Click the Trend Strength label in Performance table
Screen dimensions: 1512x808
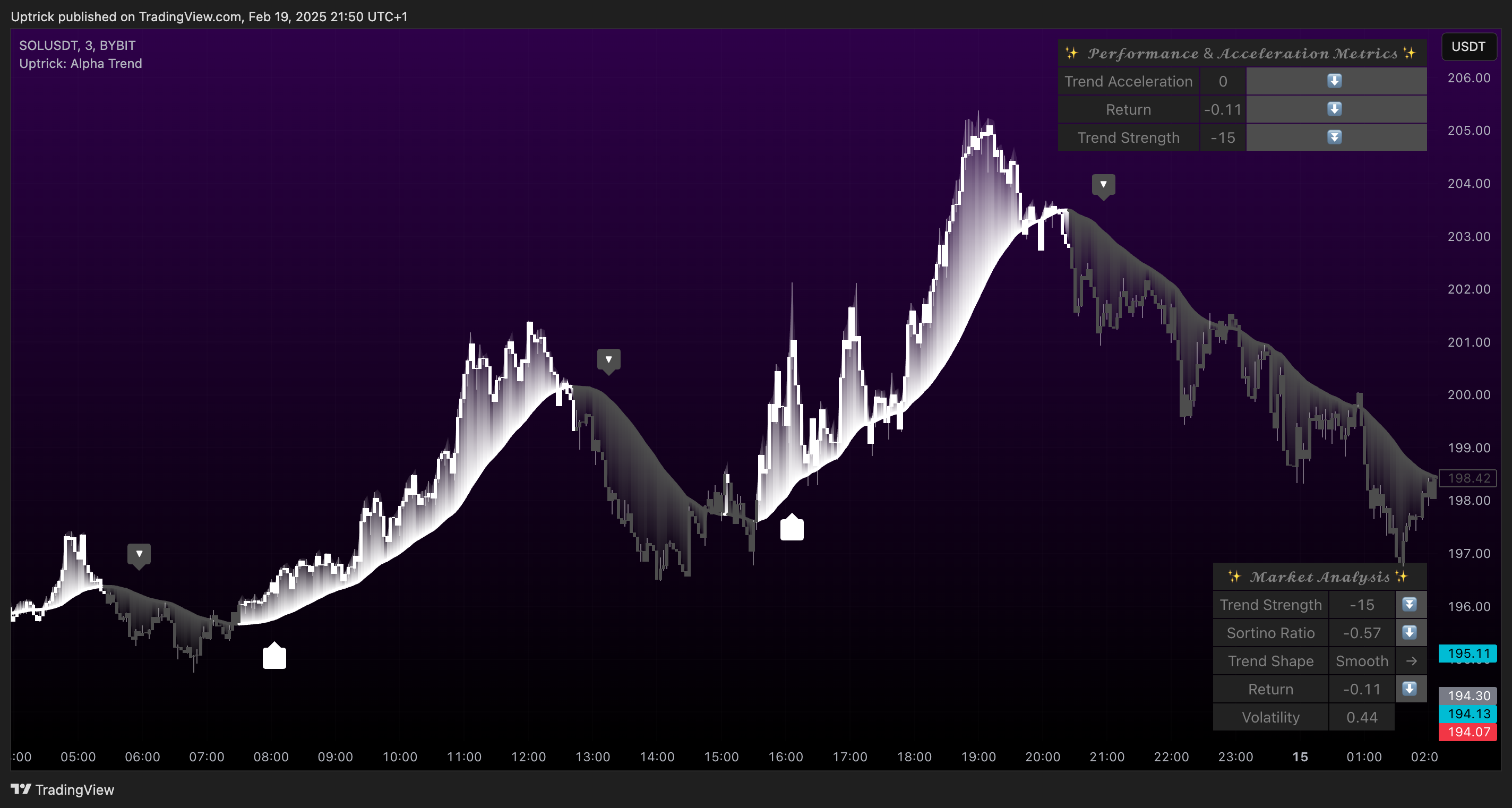(1129, 138)
